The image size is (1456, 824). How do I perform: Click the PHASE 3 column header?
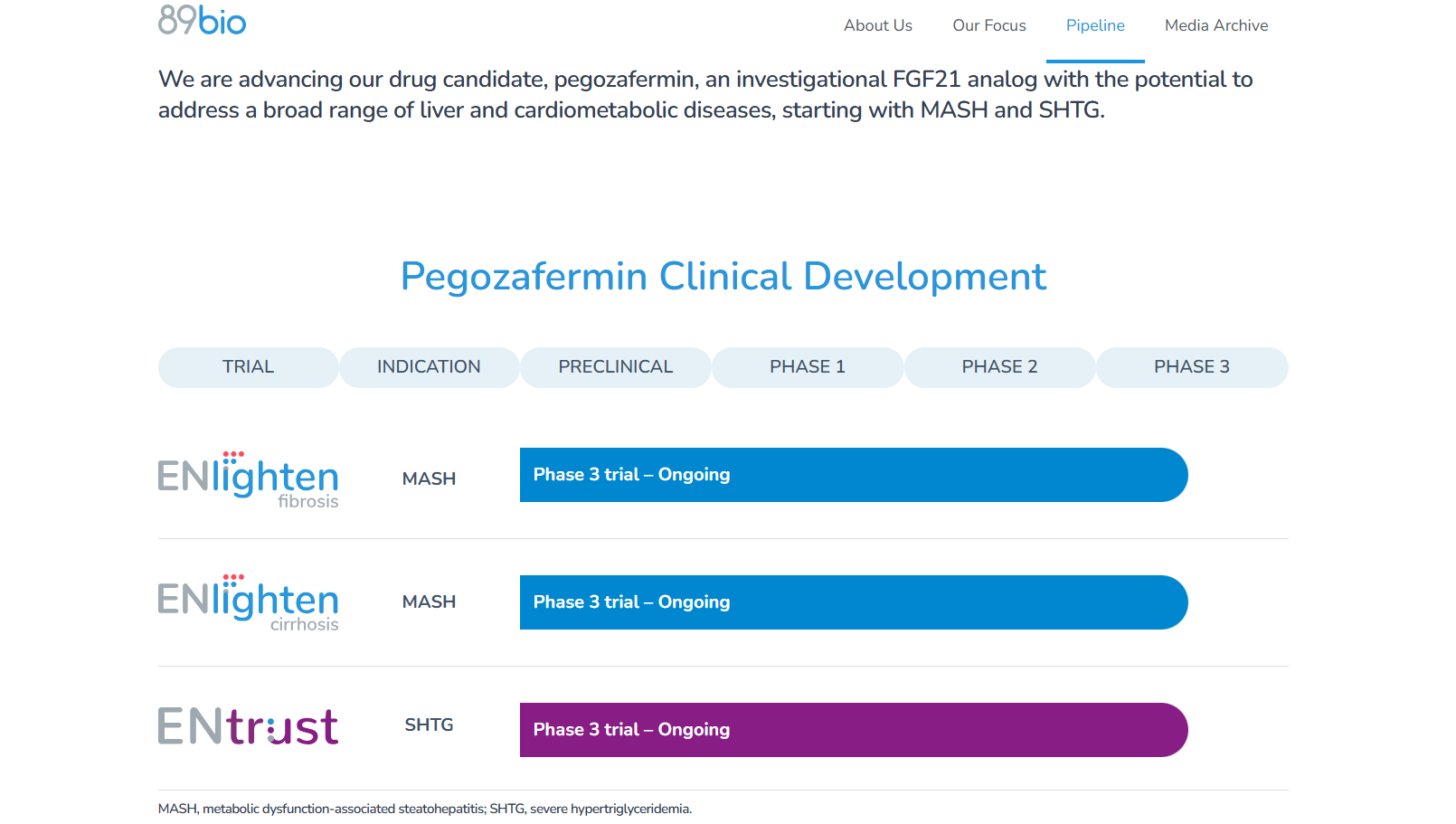(x=1192, y=367)
